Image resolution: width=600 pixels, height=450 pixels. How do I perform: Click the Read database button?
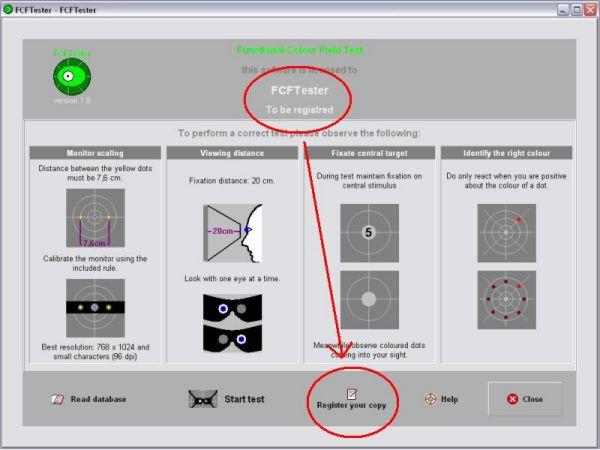click(x=89, y=399)
